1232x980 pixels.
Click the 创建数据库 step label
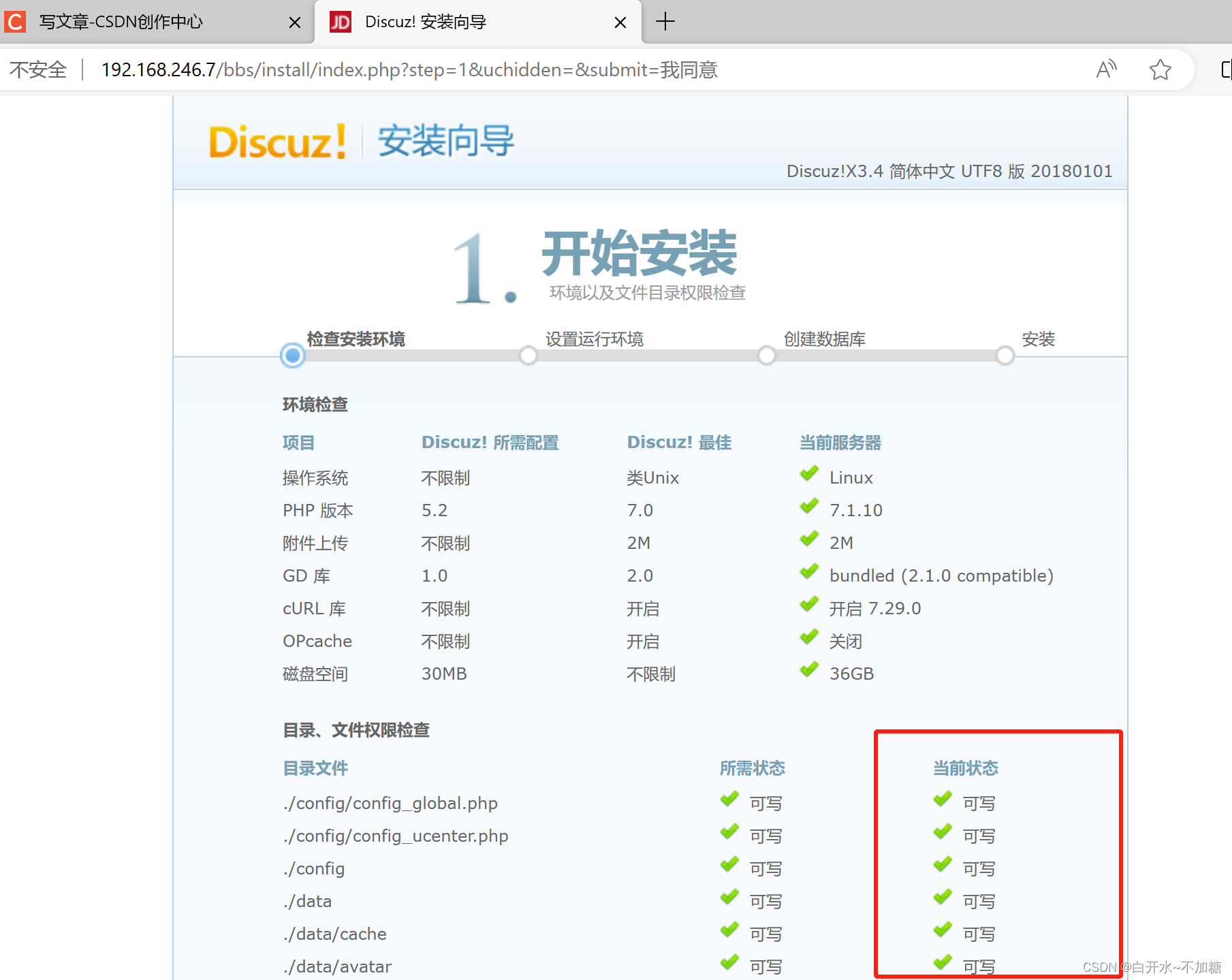point(825,339)
